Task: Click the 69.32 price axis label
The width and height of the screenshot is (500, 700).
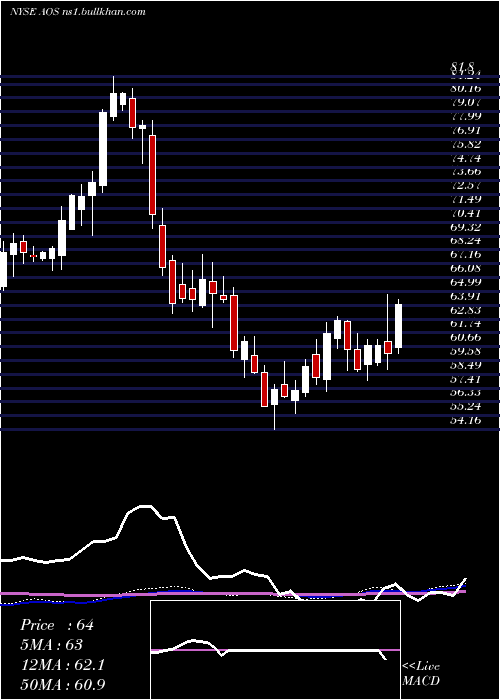Action: [466, 227]
